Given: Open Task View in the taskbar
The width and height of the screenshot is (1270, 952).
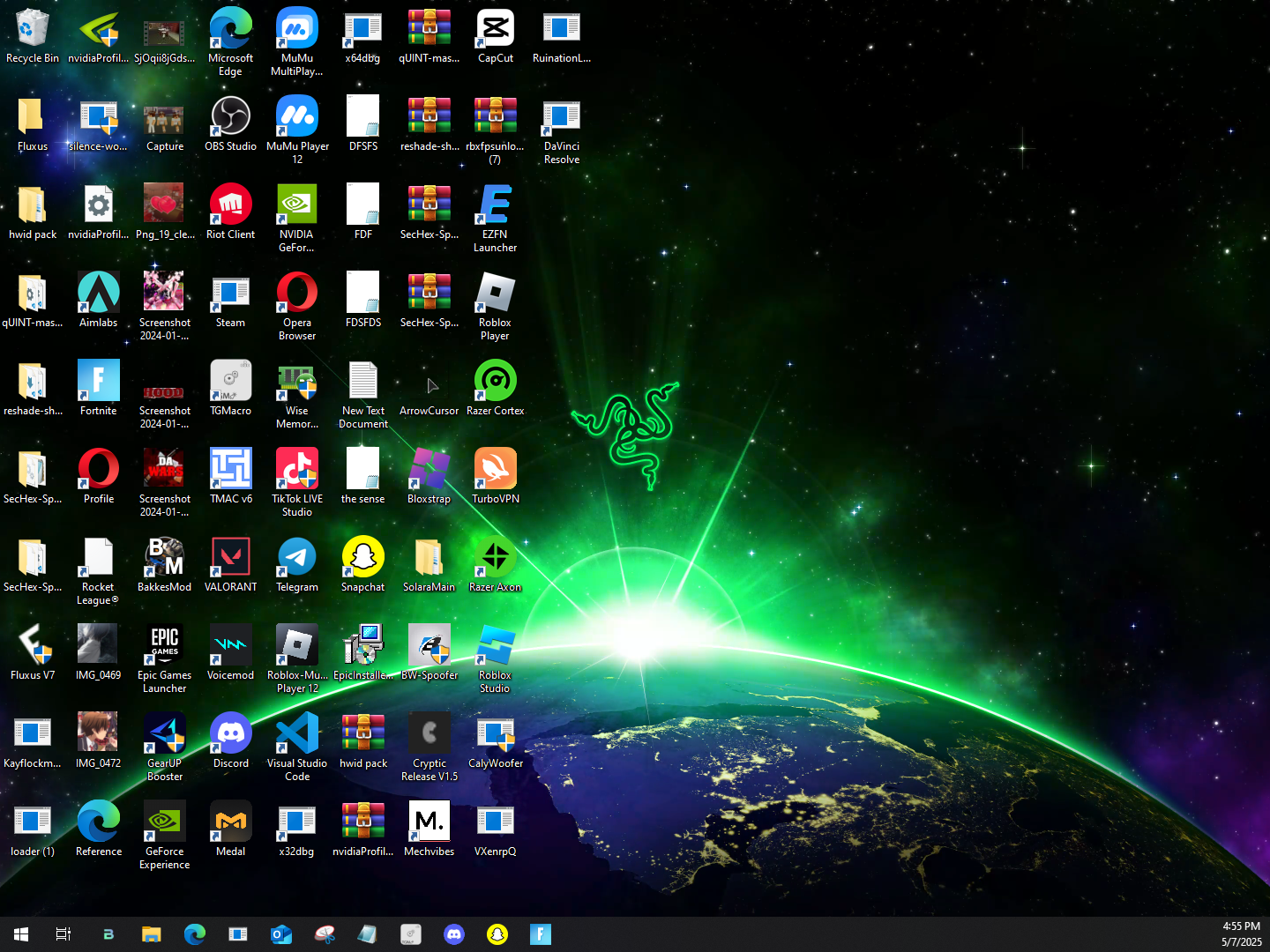Looking at the screenshot, I should (x=63, y=934).
